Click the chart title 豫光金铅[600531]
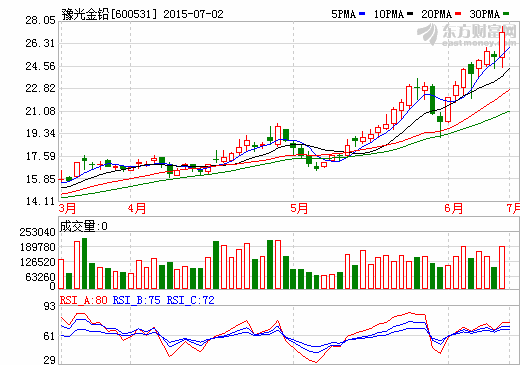The width and height of the screenshot is (520, 365). pos(109,14)
